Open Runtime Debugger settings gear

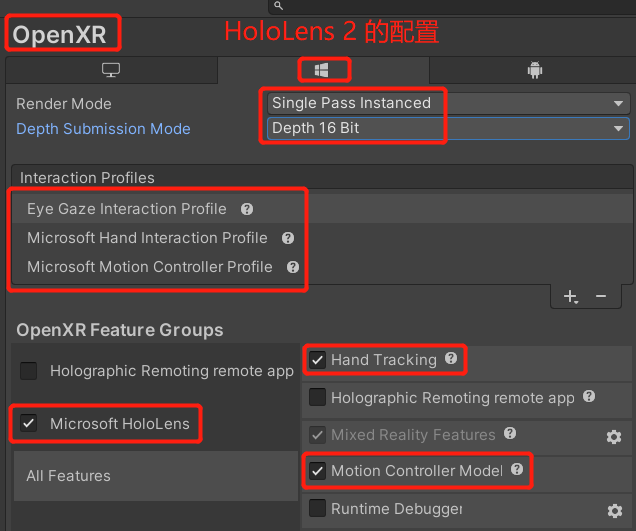pos(614,510)
